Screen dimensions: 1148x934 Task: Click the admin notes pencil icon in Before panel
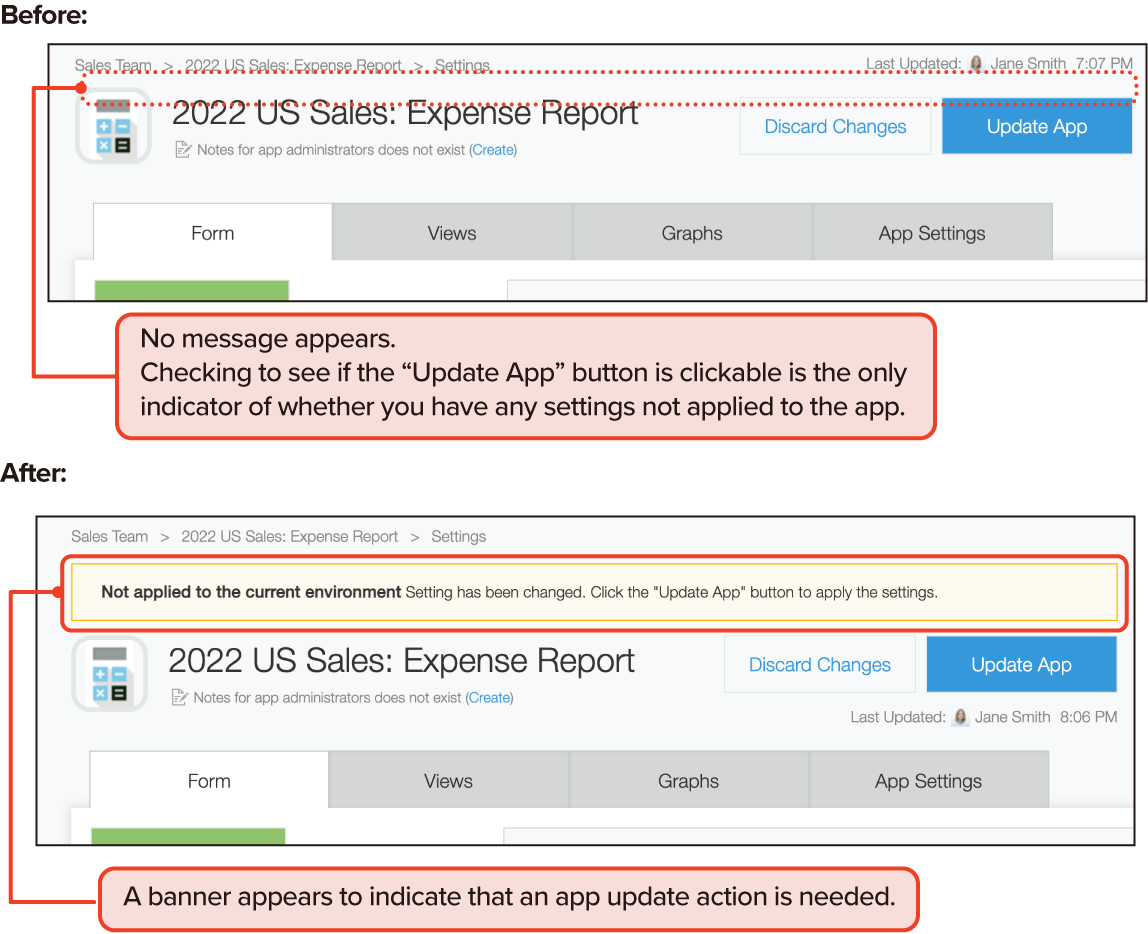point(183,150)
